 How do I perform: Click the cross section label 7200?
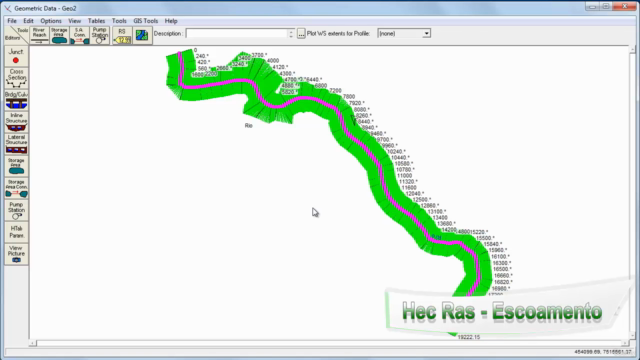pos(336,91)
